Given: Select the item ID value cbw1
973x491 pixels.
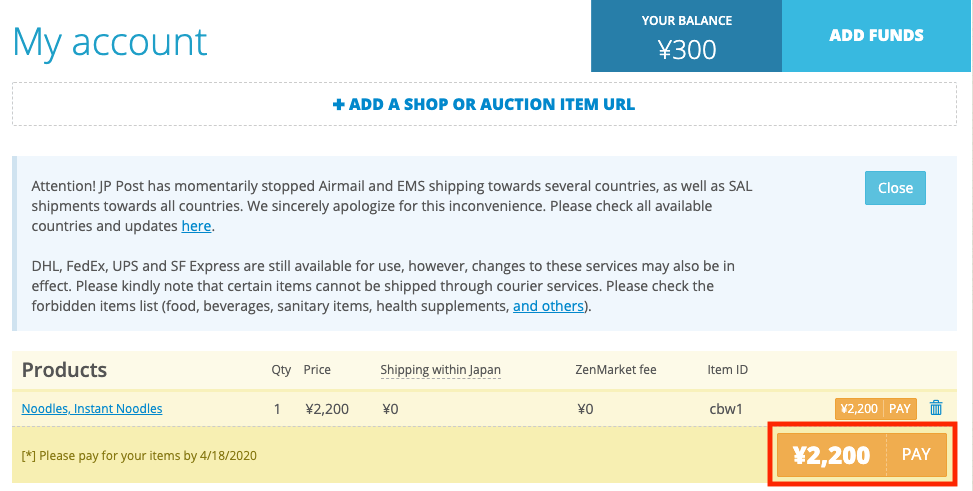Looking at the screenshot, I should coord(726,409).
